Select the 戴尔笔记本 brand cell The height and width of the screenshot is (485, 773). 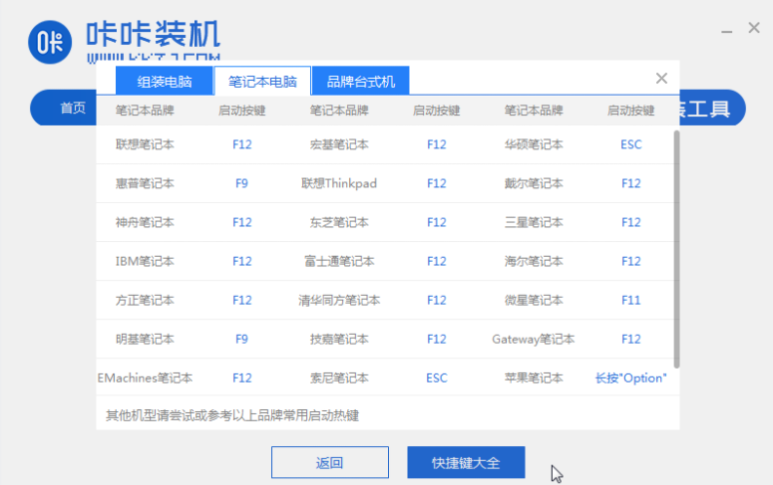coord(533,183)
